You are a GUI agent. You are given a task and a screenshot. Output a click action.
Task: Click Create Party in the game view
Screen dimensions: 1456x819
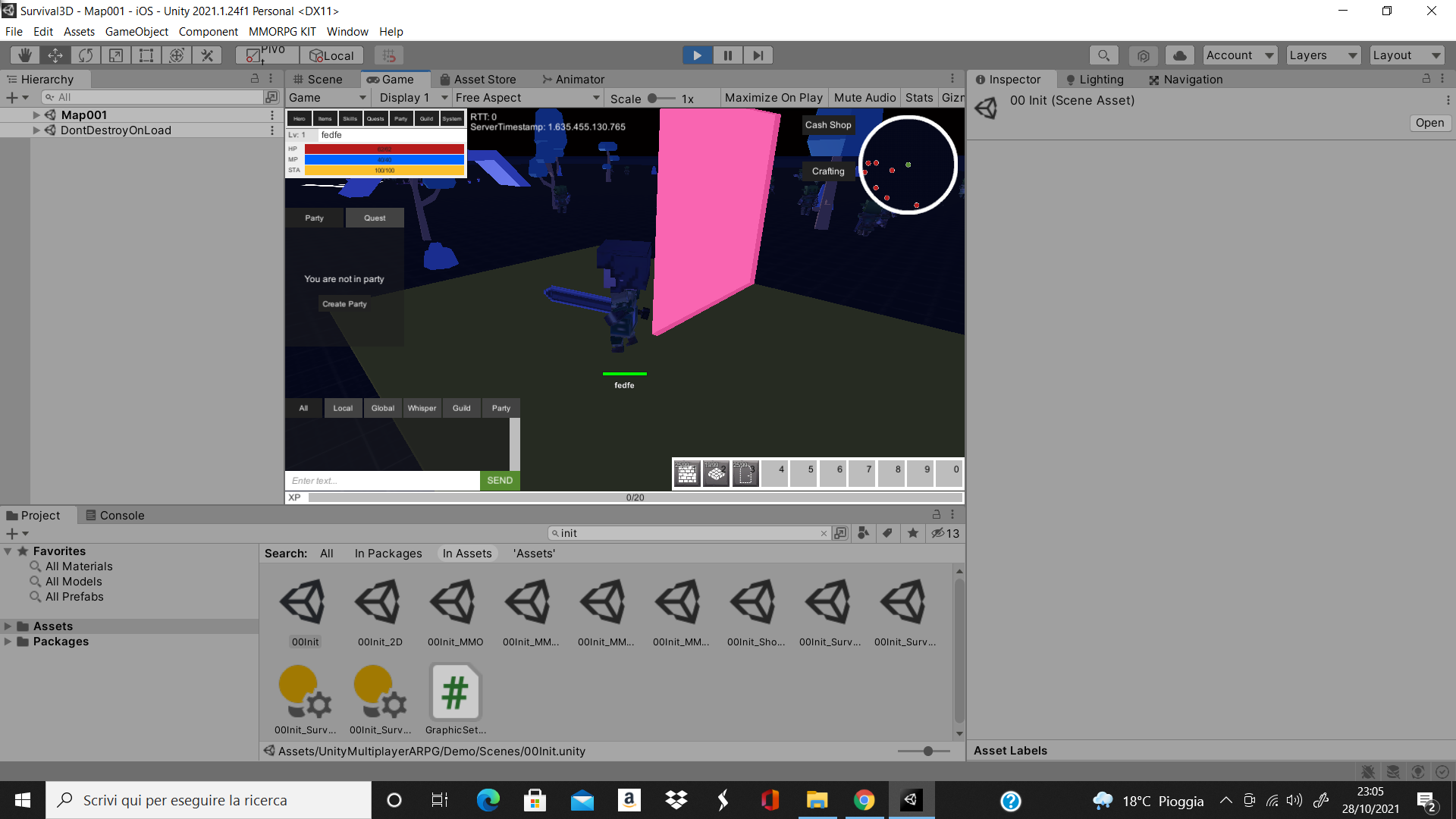tap(344, 304)
